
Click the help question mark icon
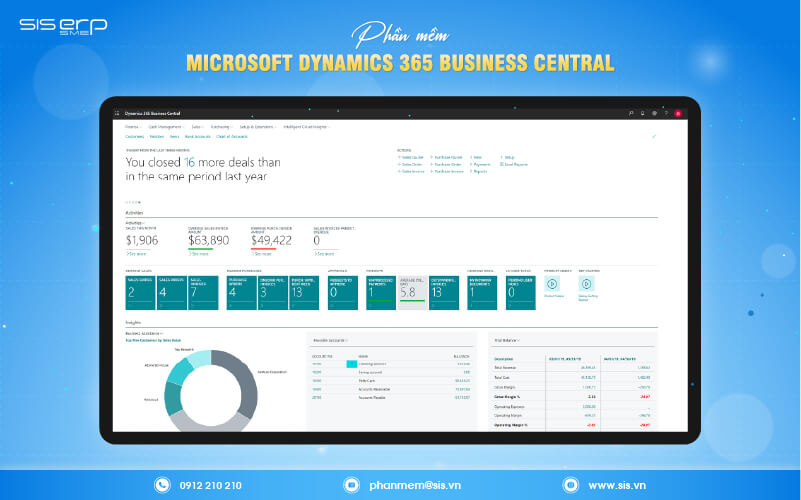click(666, 114)
